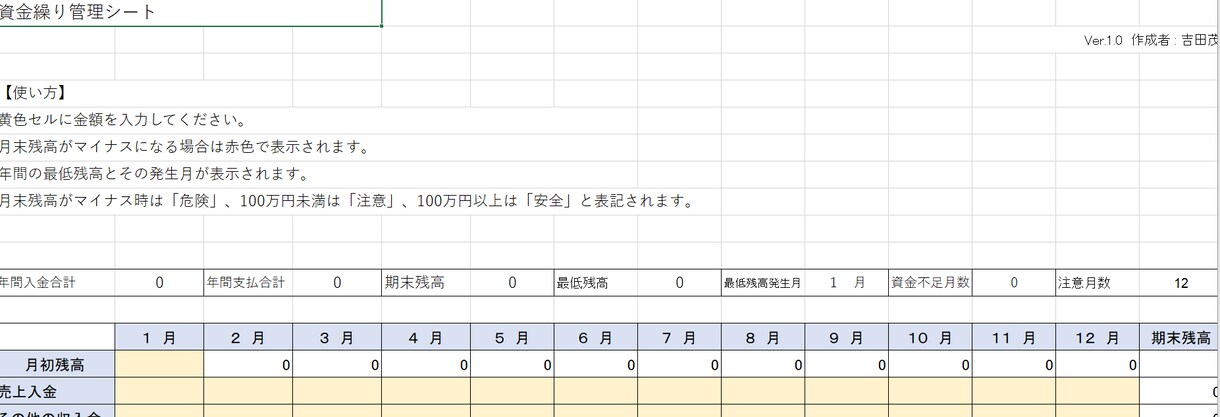Select the title cell 資金繰り管理シート
This screenshot has width=1220, height=417.
click(x=190, y=13)
